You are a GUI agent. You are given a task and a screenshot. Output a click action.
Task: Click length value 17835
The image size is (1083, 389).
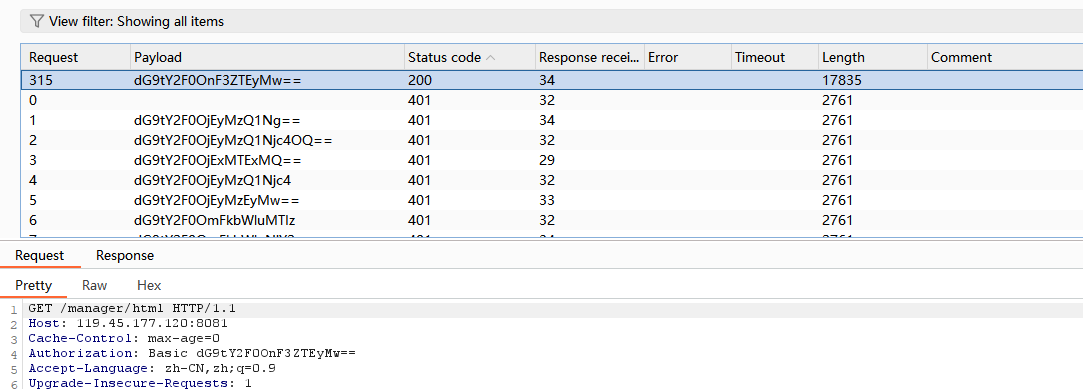[841, 80]
